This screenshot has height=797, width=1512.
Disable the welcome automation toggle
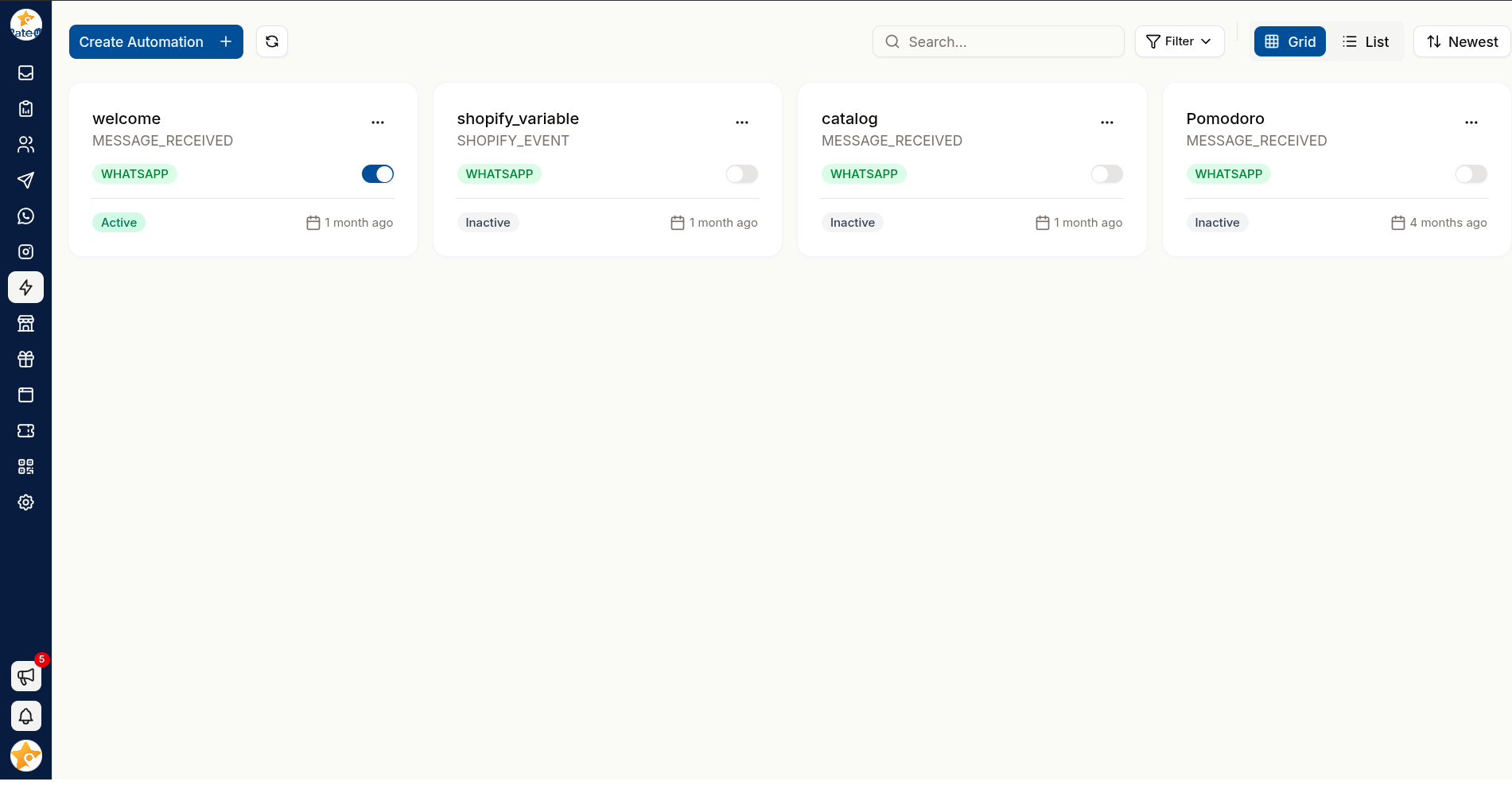[x=378, y=174]
